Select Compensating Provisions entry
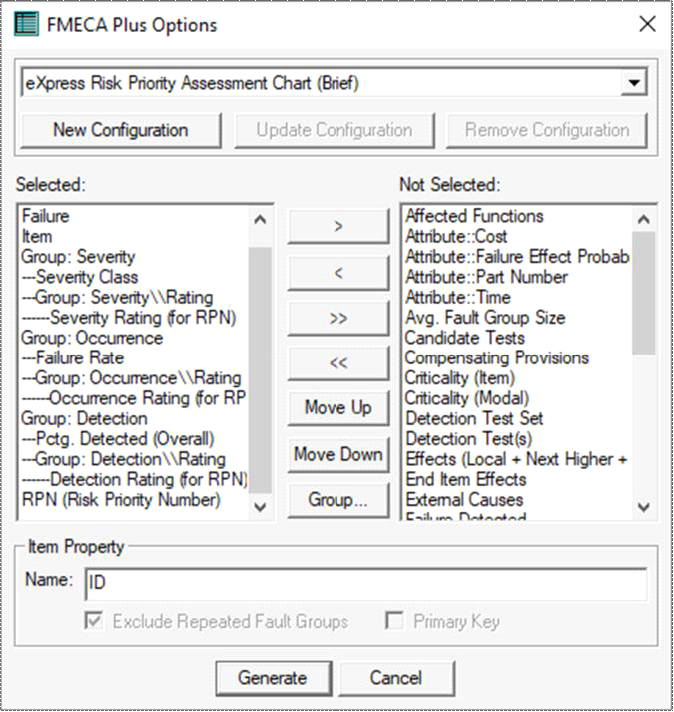Image resolution: width=674 pixels, height=712 pixels. (497, 358)
